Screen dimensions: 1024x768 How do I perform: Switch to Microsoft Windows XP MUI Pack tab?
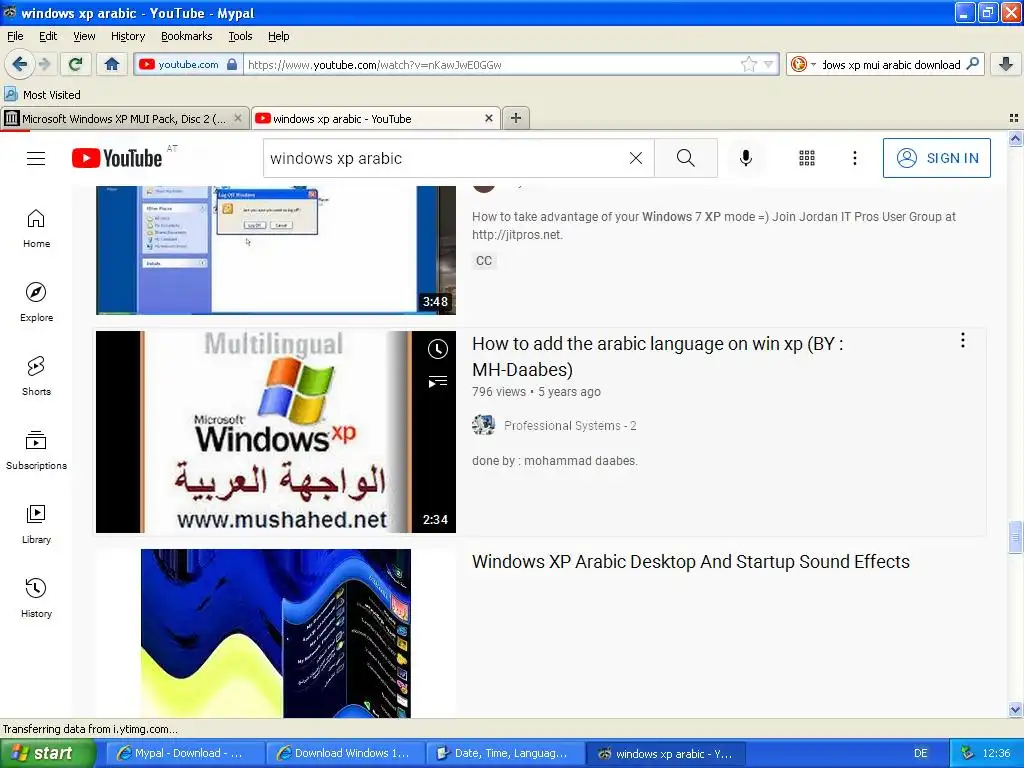(124, 119)
